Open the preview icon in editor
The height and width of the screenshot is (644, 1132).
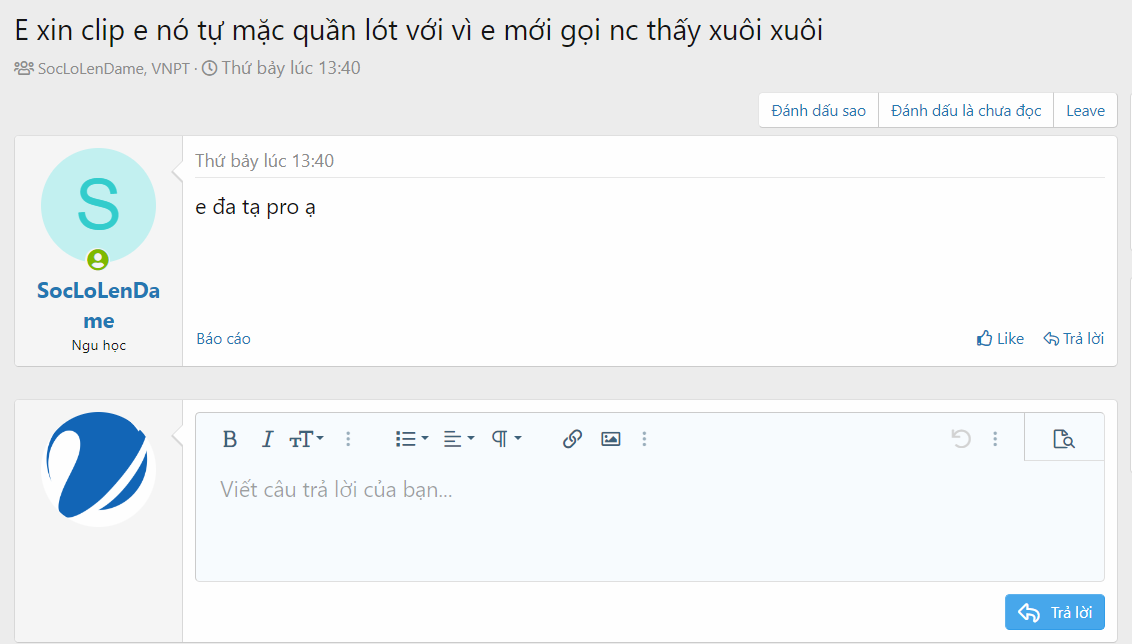1063,438
